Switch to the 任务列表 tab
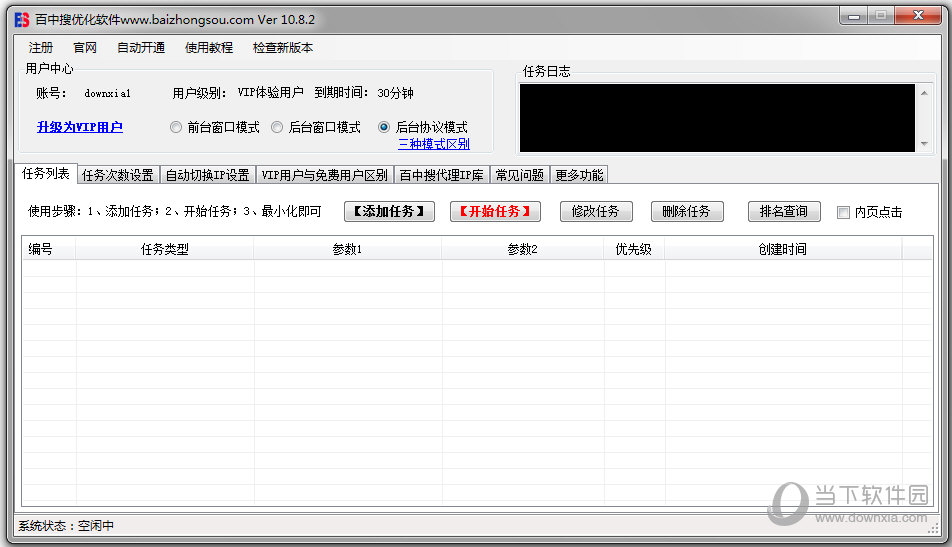Image resolution: width=952 pixels, height=547 pixels. 46,174
